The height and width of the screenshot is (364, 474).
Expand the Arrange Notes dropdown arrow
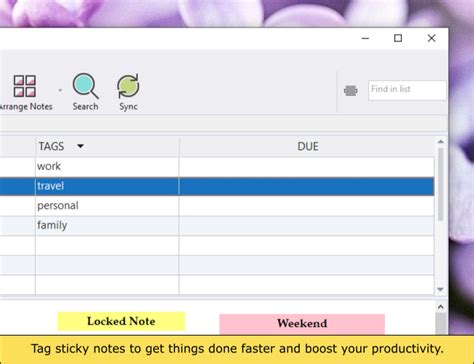pos(60,90)
